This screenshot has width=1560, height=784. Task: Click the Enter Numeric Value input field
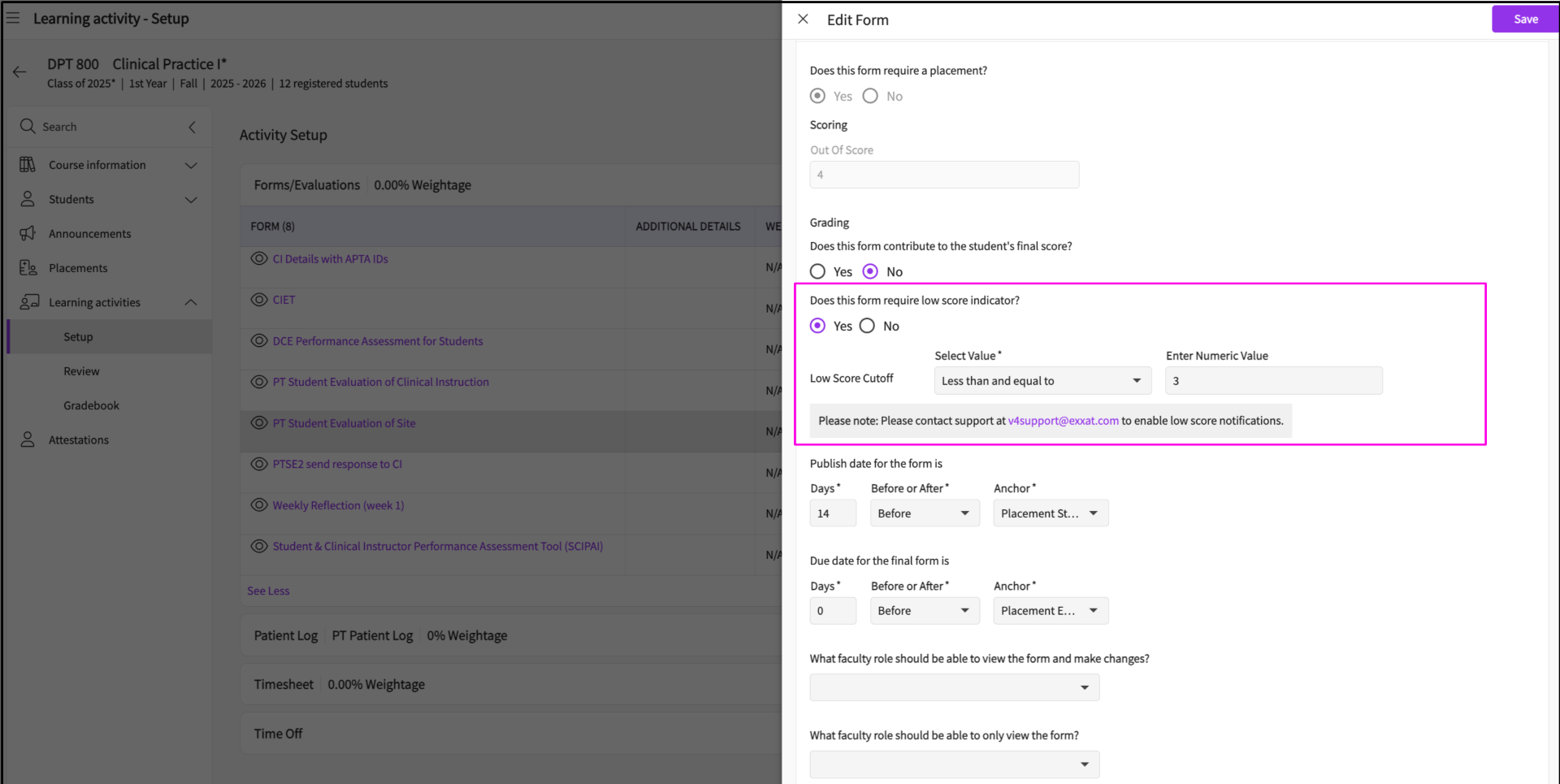pos(1273,381)
